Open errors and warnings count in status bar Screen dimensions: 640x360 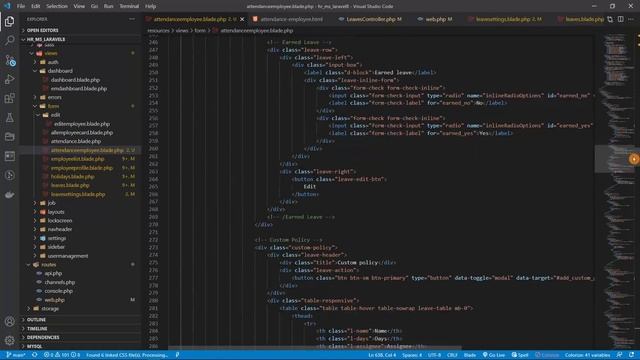(62, 355)
